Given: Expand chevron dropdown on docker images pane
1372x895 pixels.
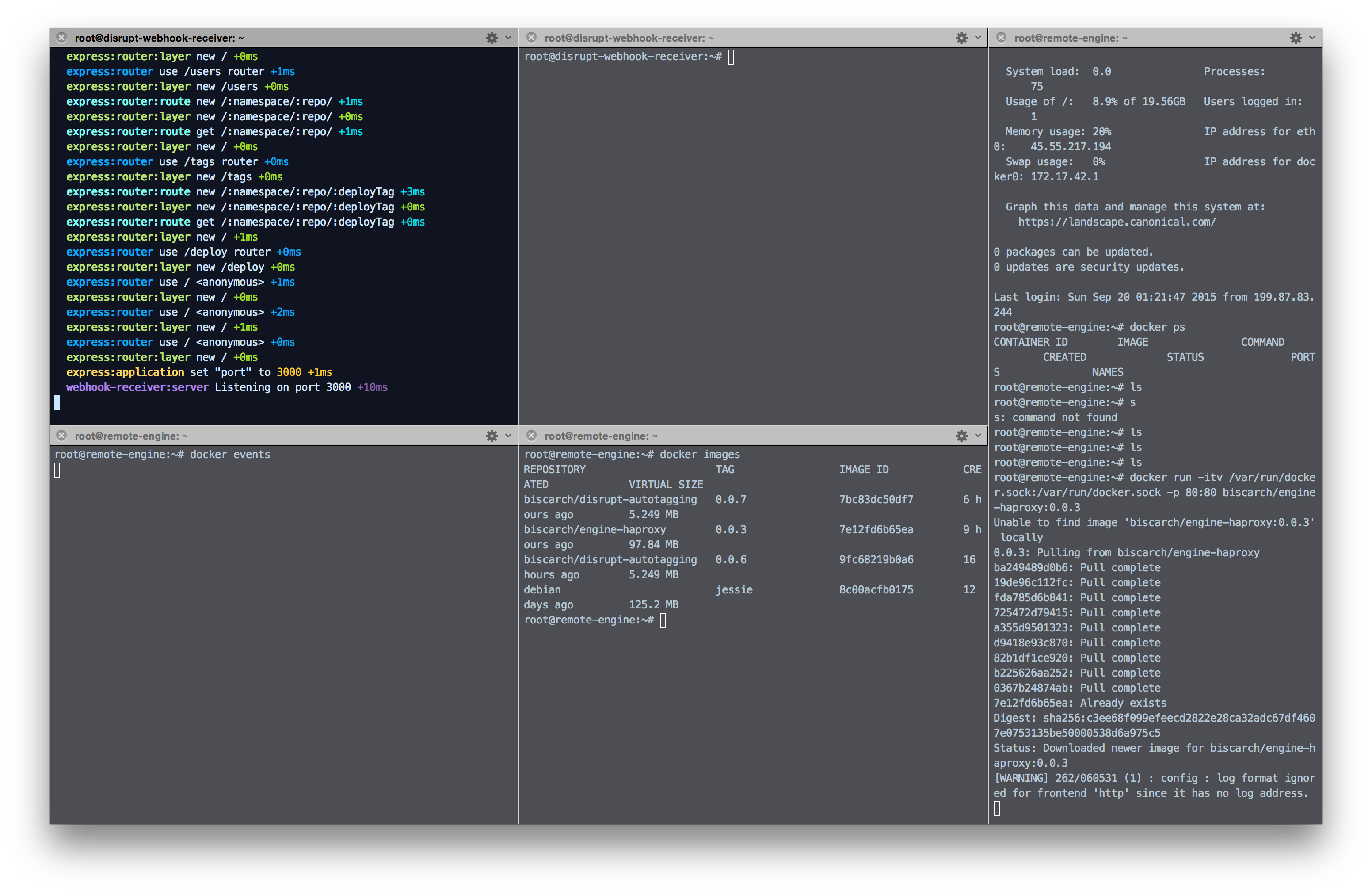Looking at the screenshot, I should pyautogui.click(x=978, y=436).
